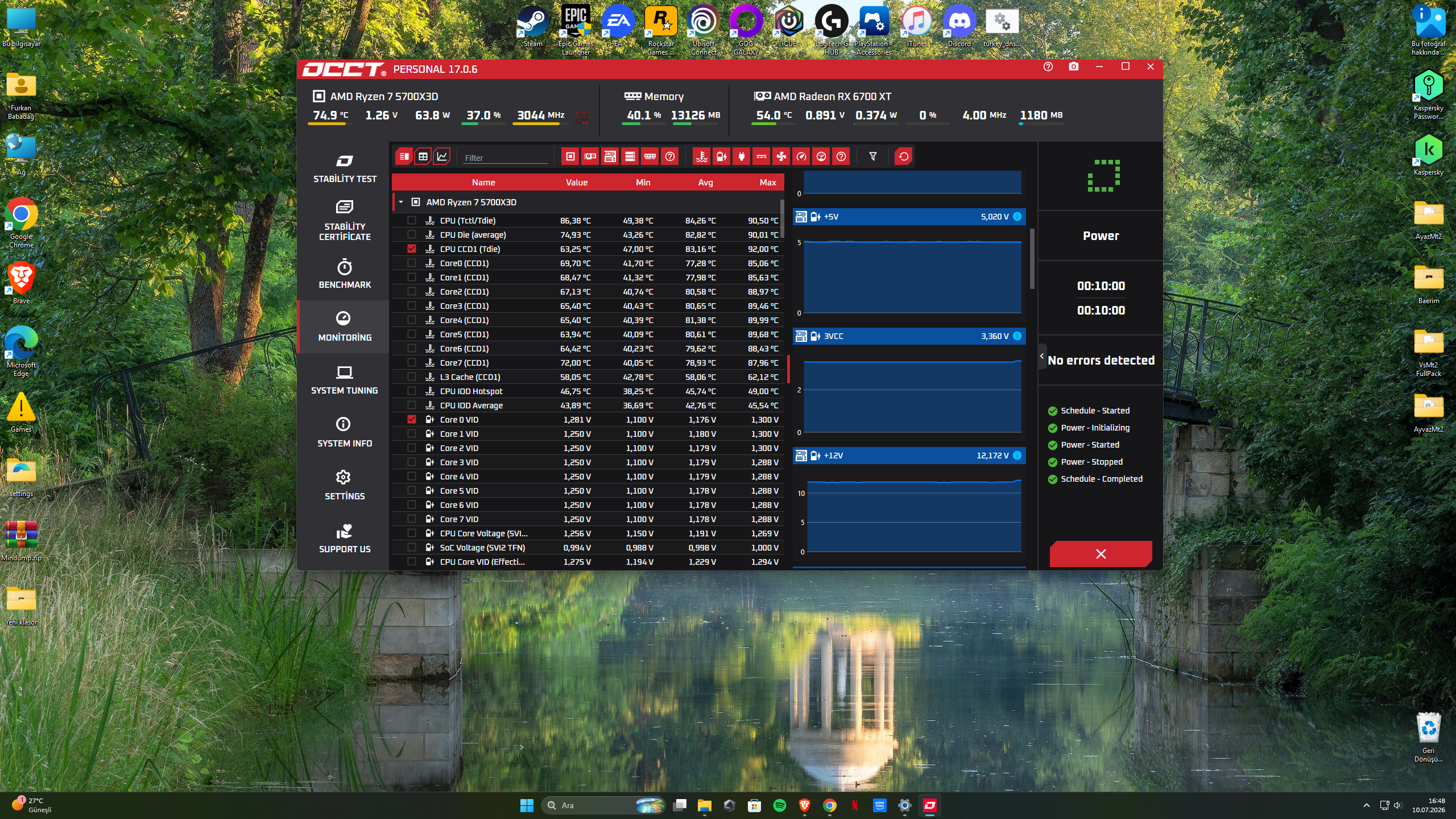Switch monitoring to graph view icon

coord(442,156)
